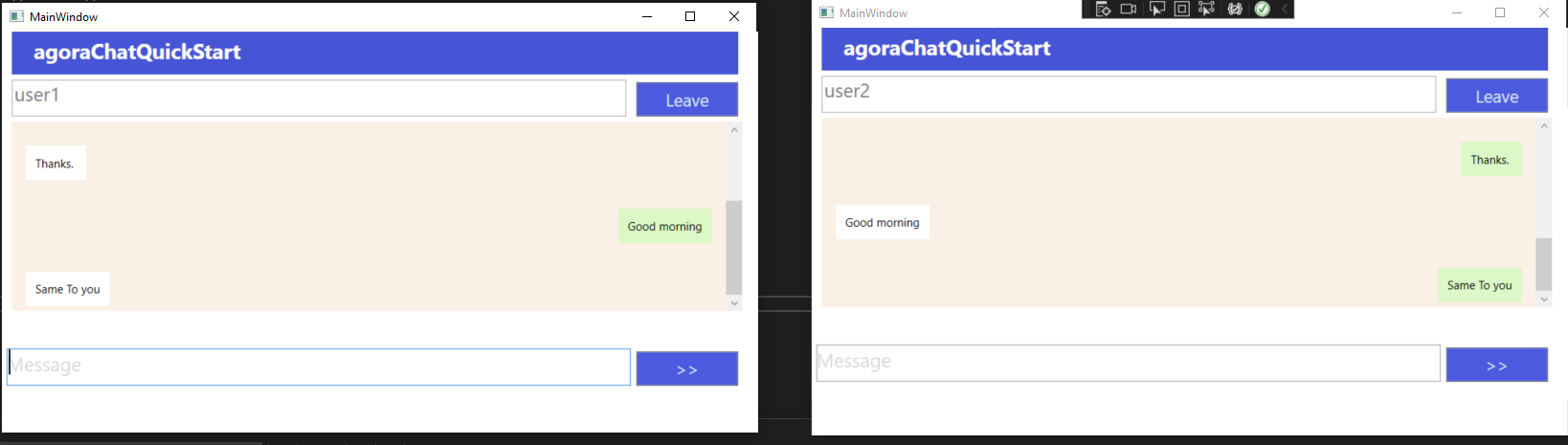This screenshot has width=1568, height=445.
Task: Select 'Good morning' message in user1 window
Action: pos(664,226)
